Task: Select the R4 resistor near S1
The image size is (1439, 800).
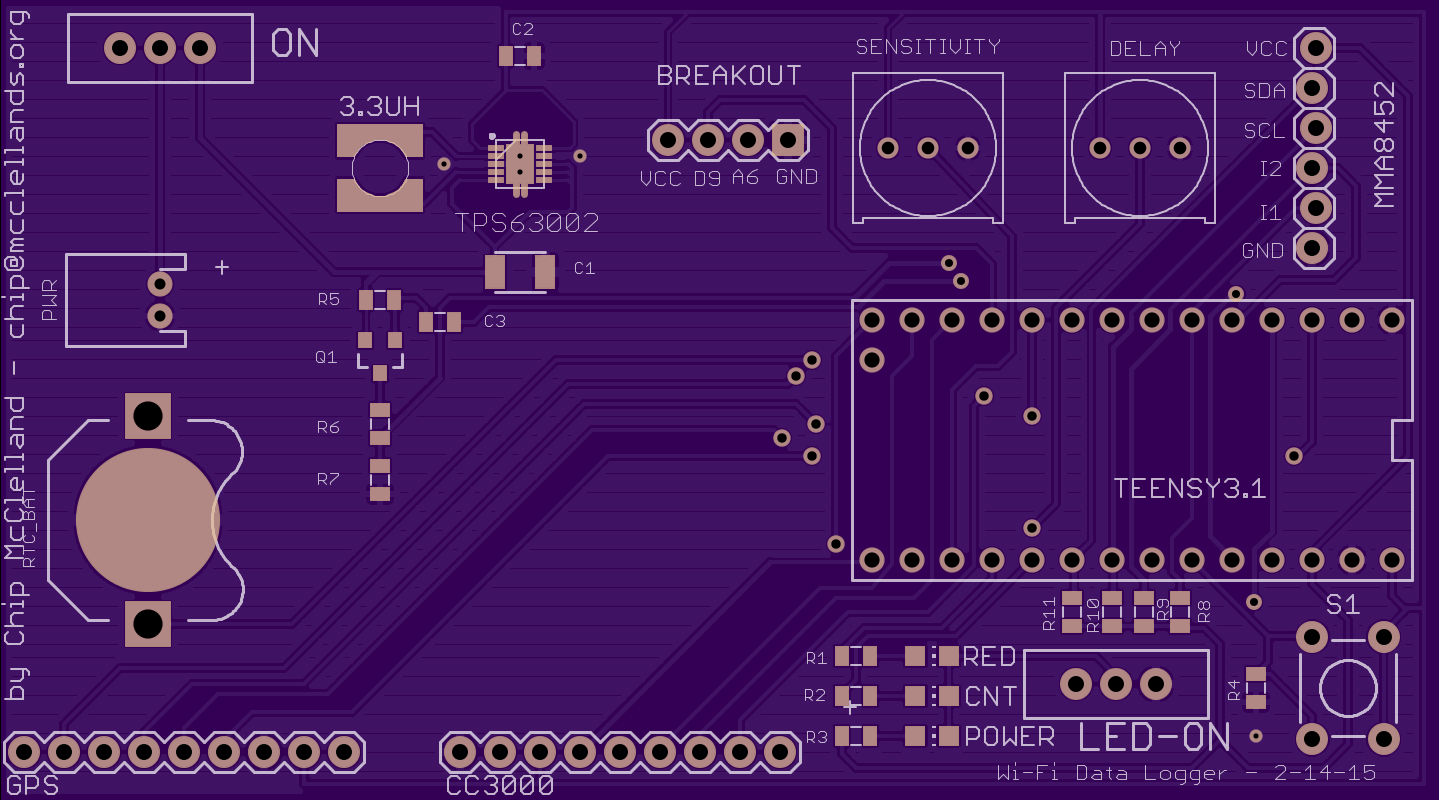Action: pyautogui.click(x=1255, y=687)
